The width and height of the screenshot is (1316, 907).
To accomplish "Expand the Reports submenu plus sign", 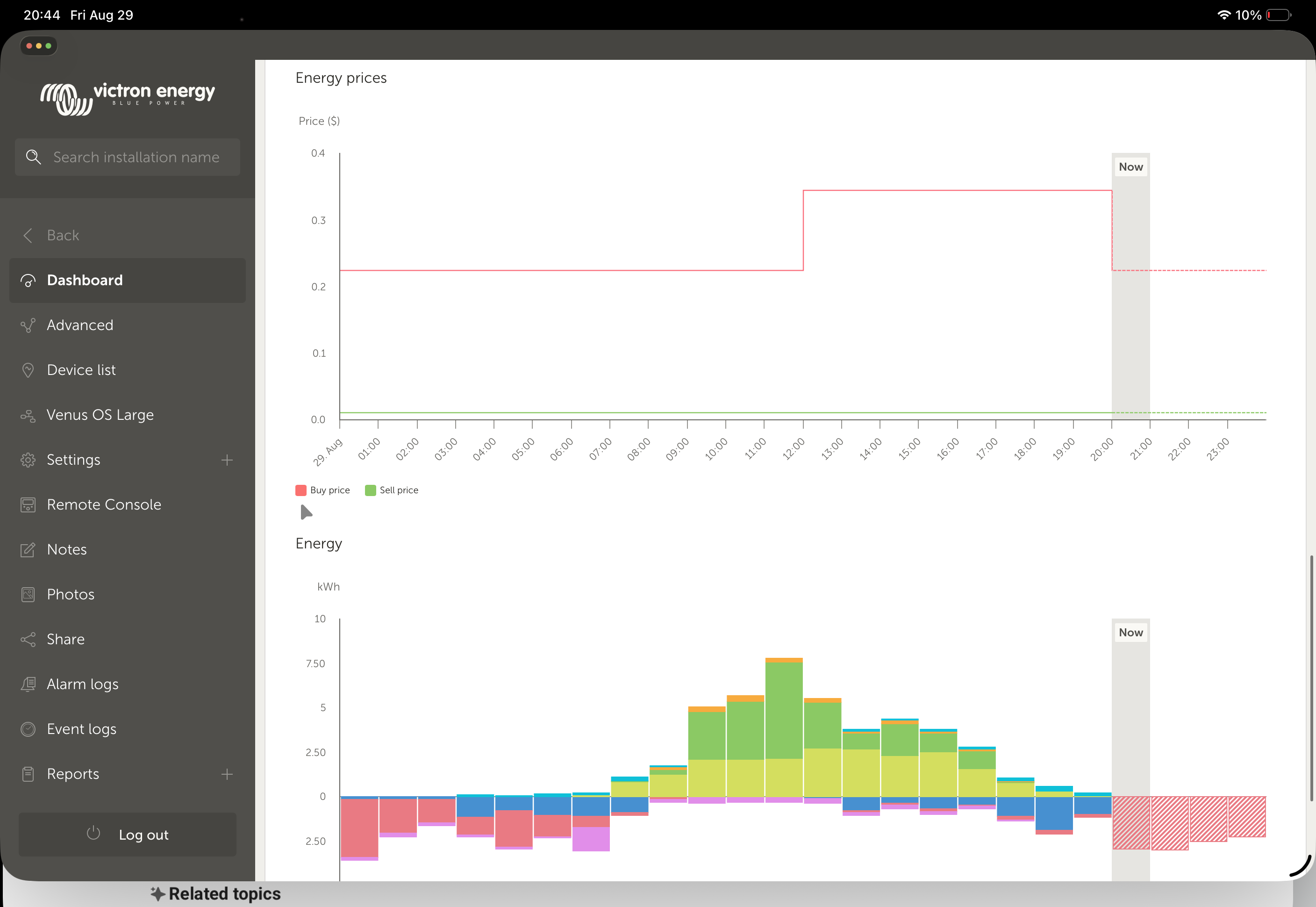I will tap(227, 774).
